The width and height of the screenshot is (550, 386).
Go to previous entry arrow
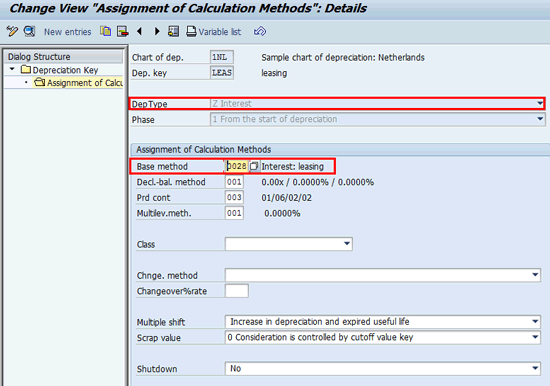(140, 32)
